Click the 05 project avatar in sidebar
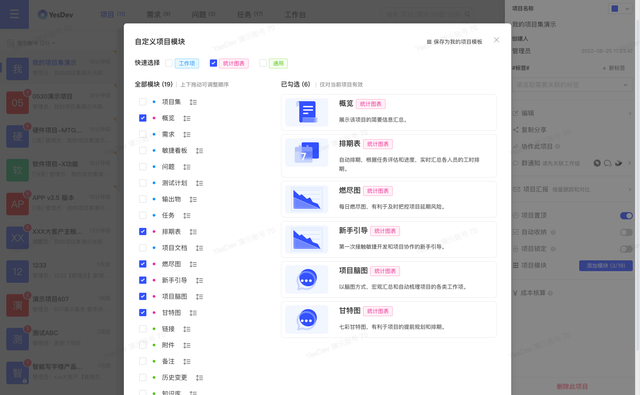Screen dimensions: 640x395 click(x=18, y=102)
